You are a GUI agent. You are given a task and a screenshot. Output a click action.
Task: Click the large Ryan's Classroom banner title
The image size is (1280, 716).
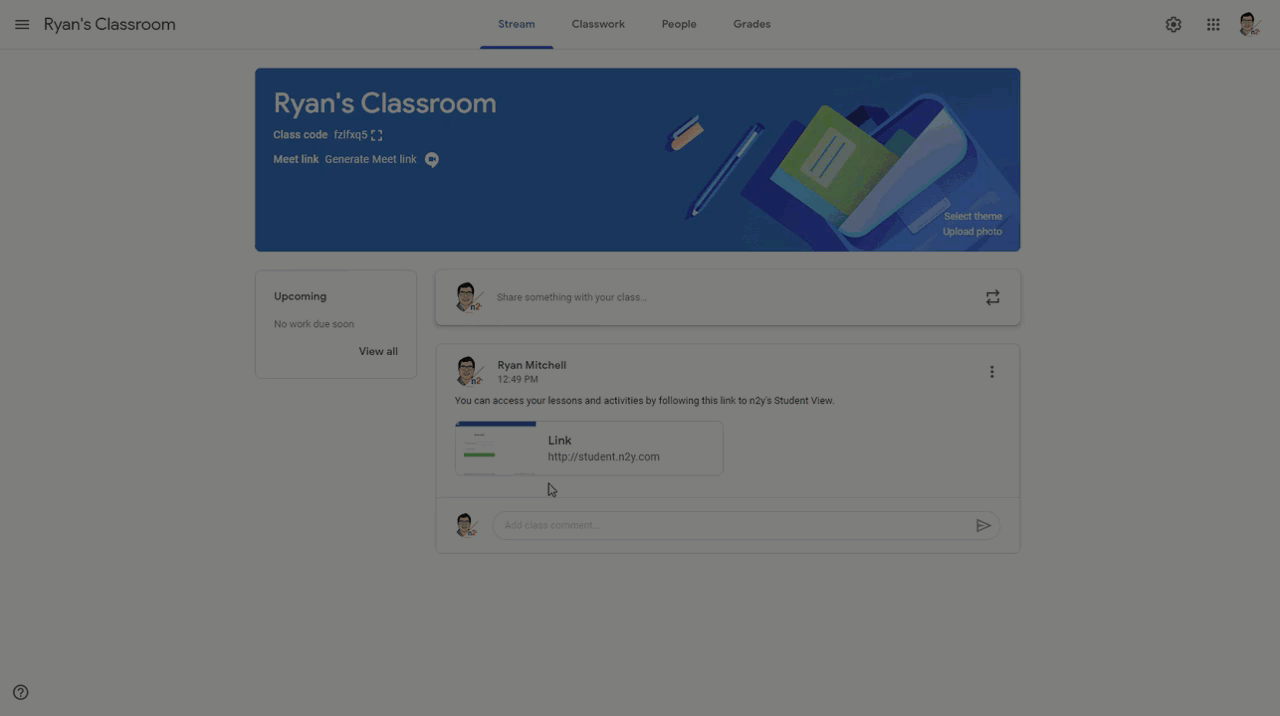click(x=385, y=103)
